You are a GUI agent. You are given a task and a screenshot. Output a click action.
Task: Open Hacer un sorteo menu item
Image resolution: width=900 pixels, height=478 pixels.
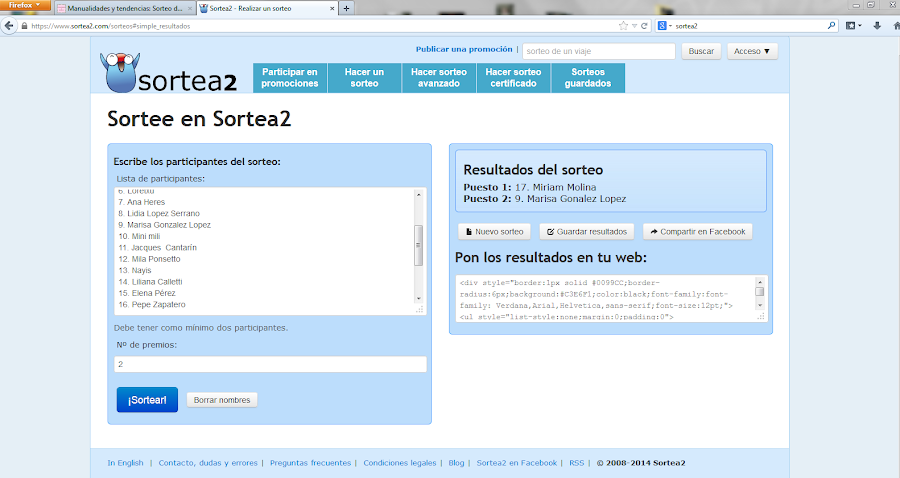(364, 77)
